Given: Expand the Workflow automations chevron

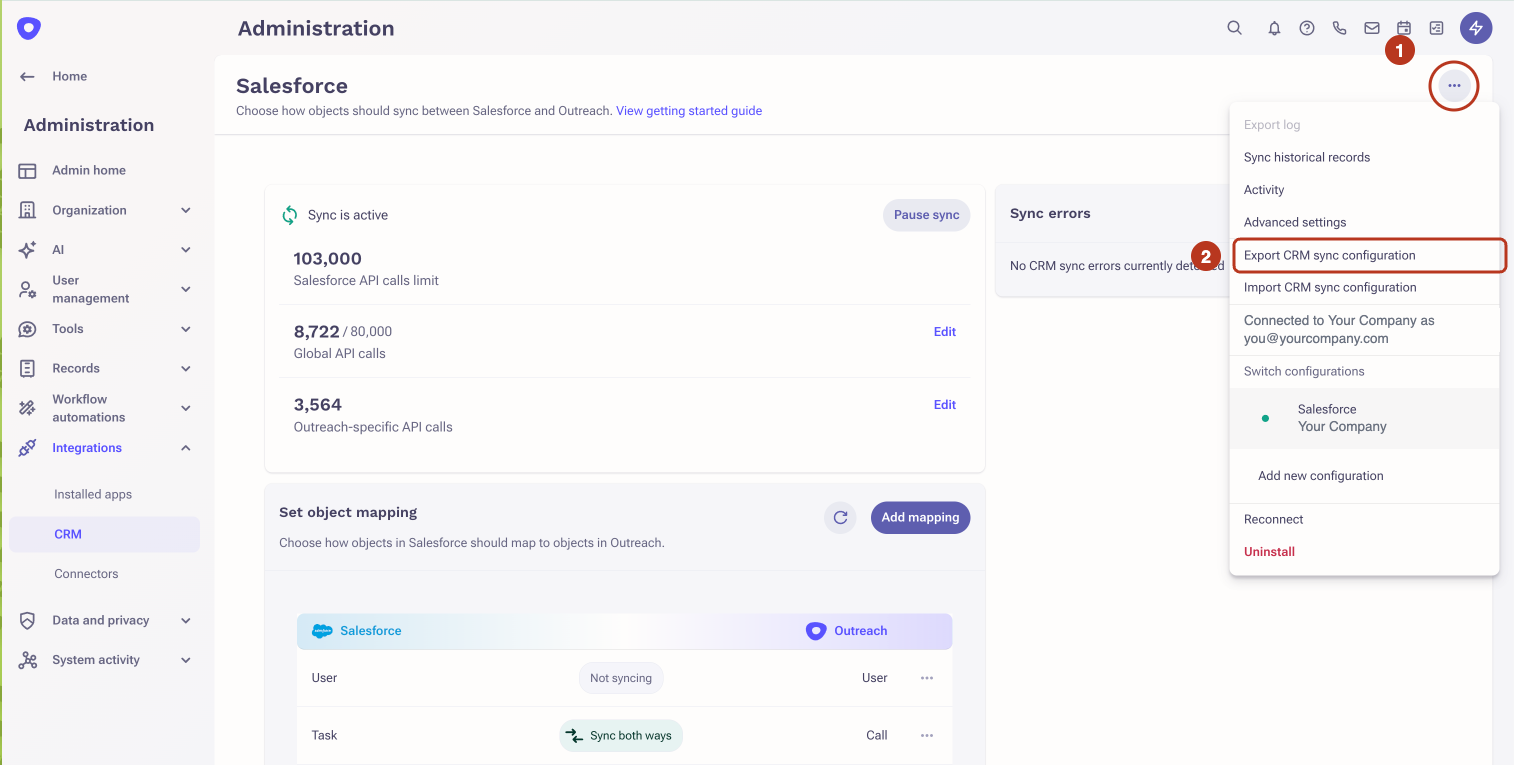Looking at the screenshot, I should 186,408.
